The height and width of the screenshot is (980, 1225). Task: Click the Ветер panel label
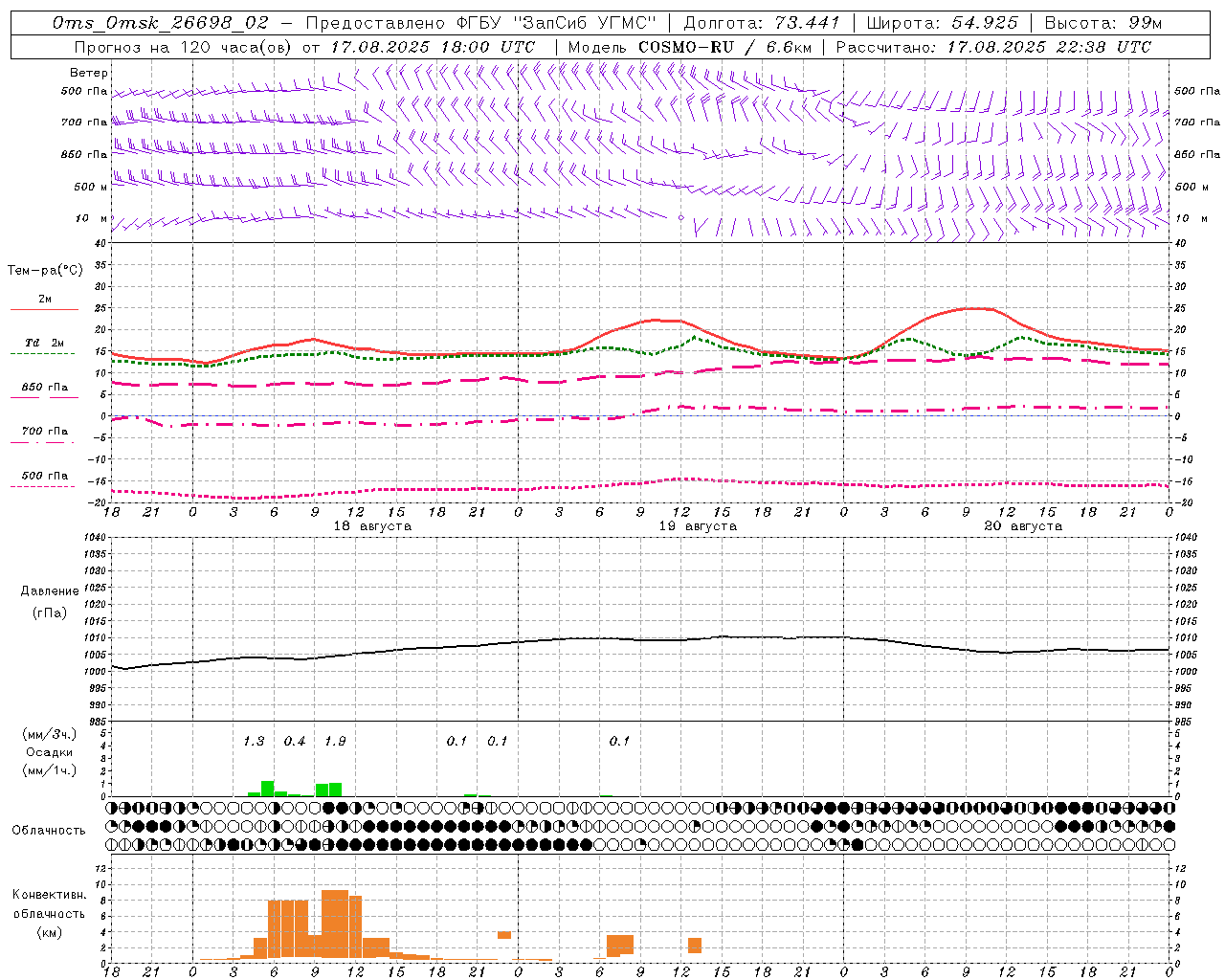(89, 73)
